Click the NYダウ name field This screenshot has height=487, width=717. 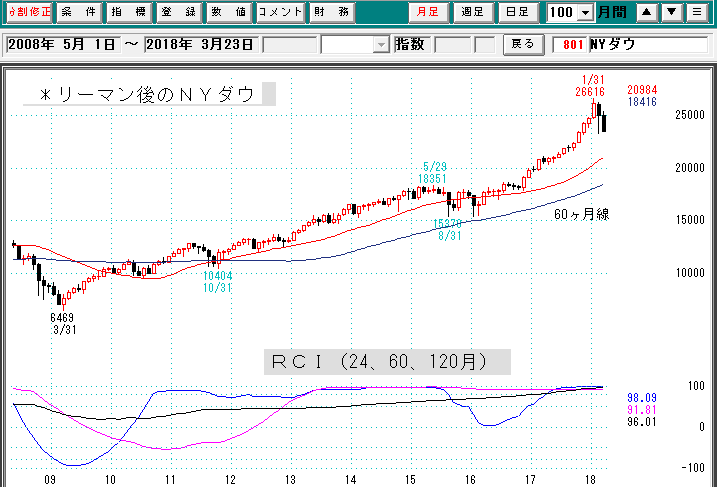point(648,45)
